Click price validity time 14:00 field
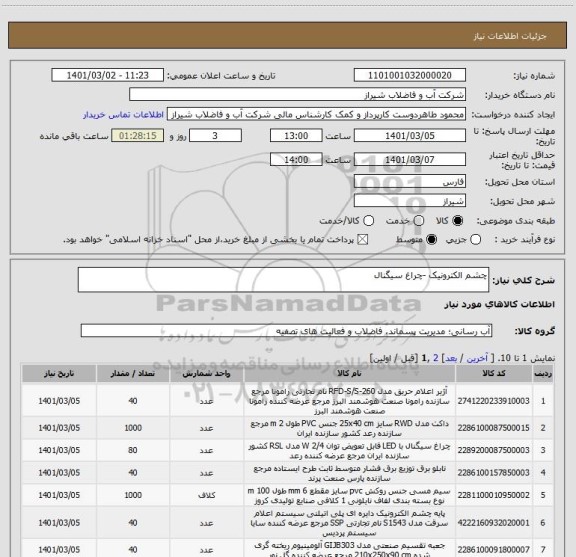Image resolution: width=576 pixels, height=557 pixels. (296, 159)
